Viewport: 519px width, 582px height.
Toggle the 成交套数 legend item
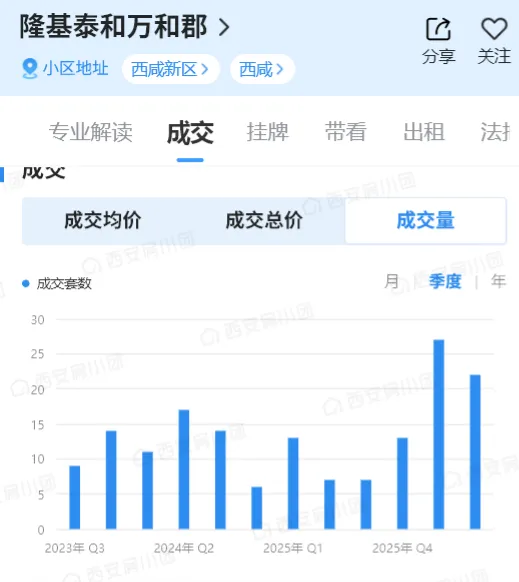pyautogui.click(x=57, y=284)
